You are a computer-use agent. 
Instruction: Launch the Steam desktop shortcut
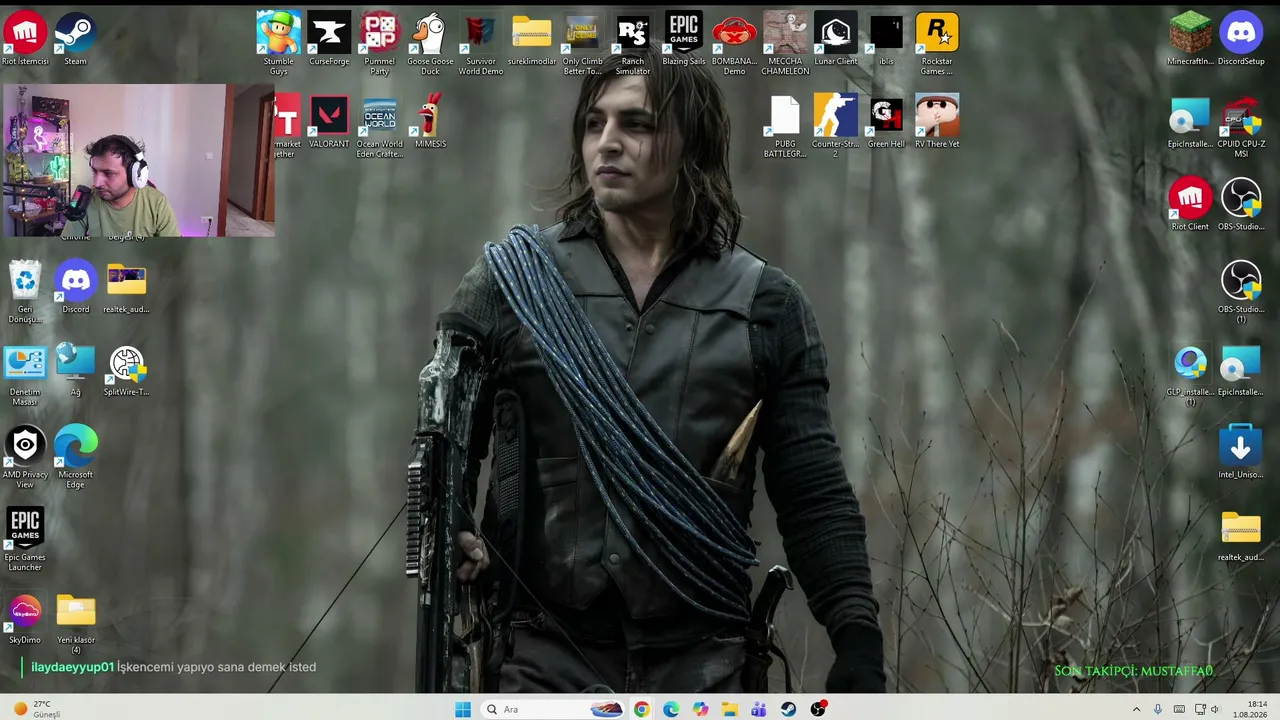pyautogui.click(x=75, y=38)
